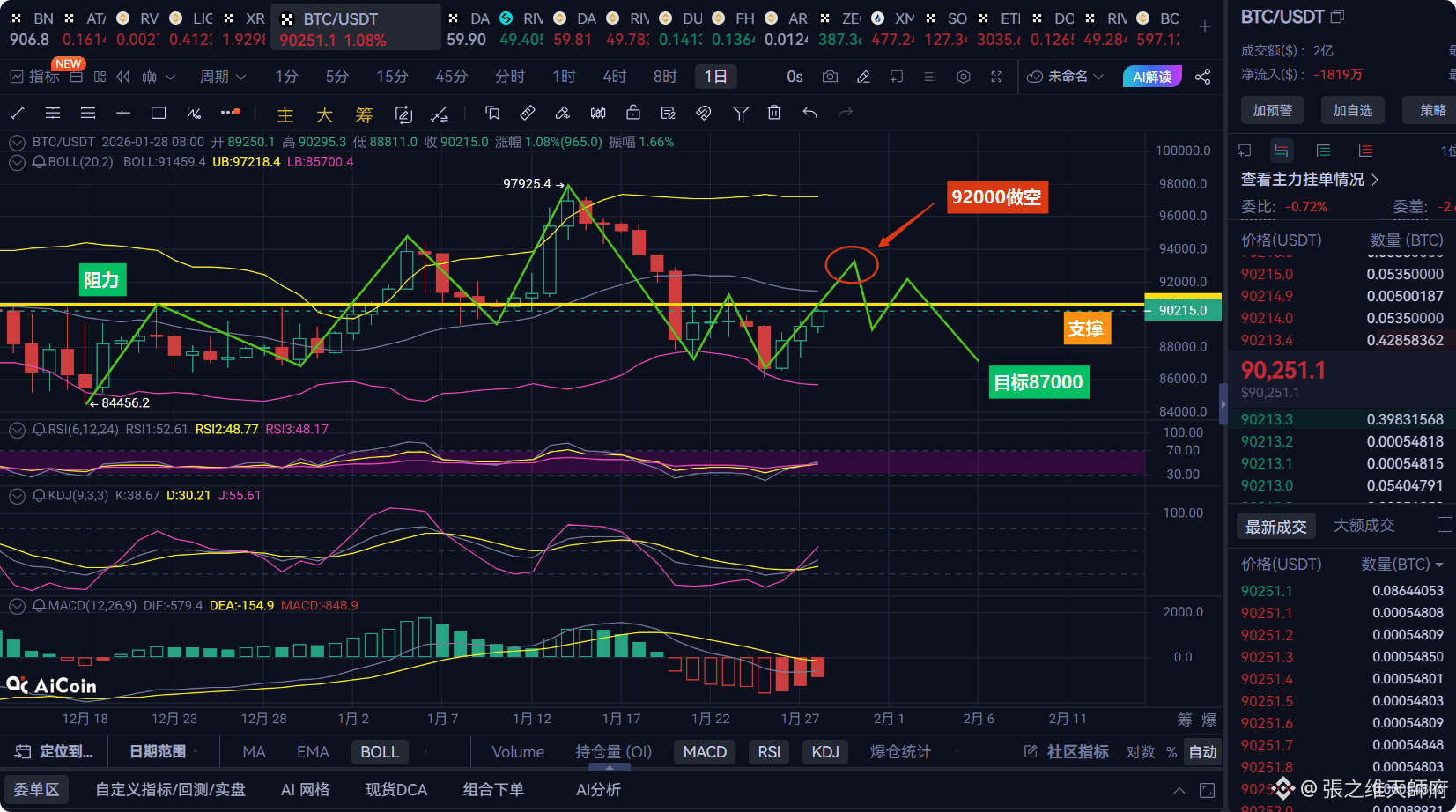Screen dimensions: 1456x812
Task: Click the AI解读 button
Action: (x=1152, y=77)
